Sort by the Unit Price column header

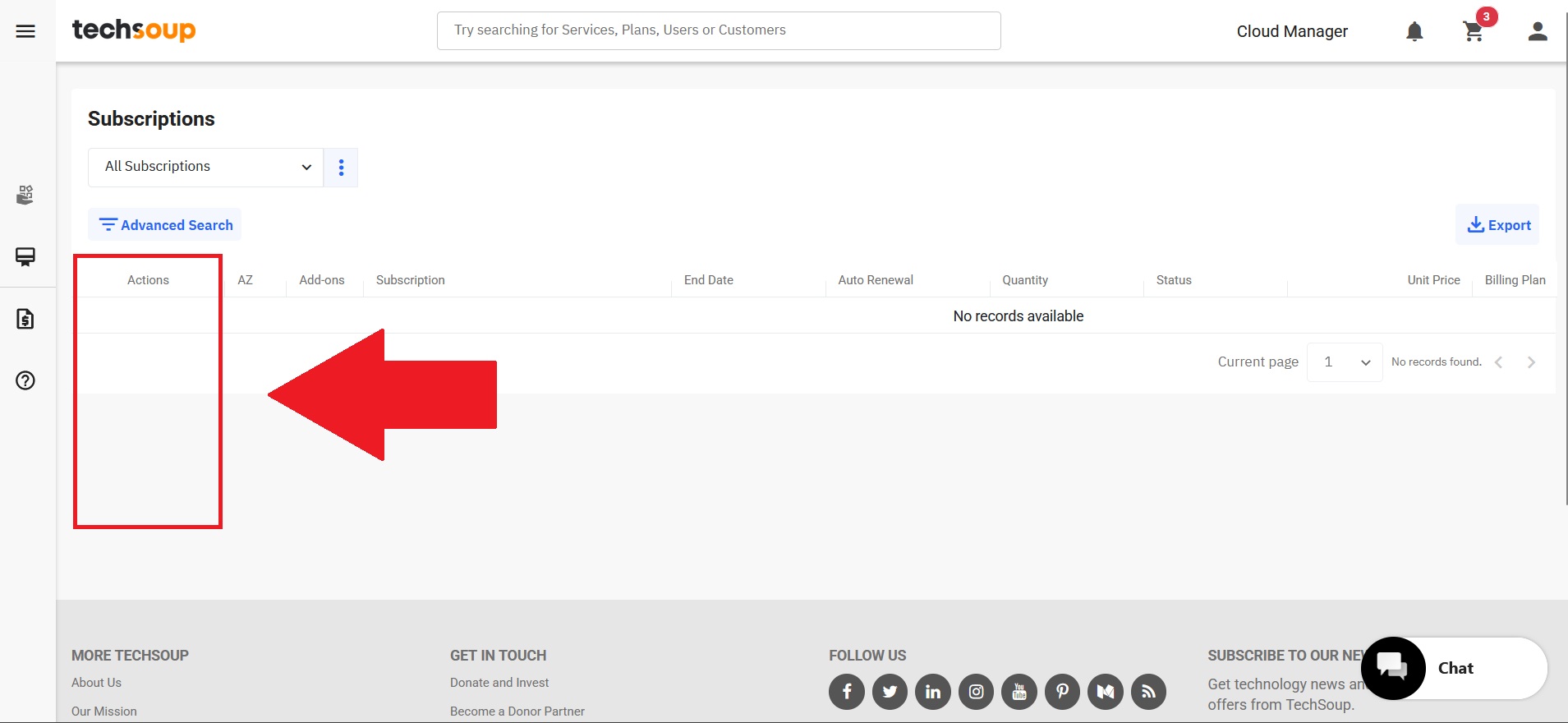(1434, 280)
